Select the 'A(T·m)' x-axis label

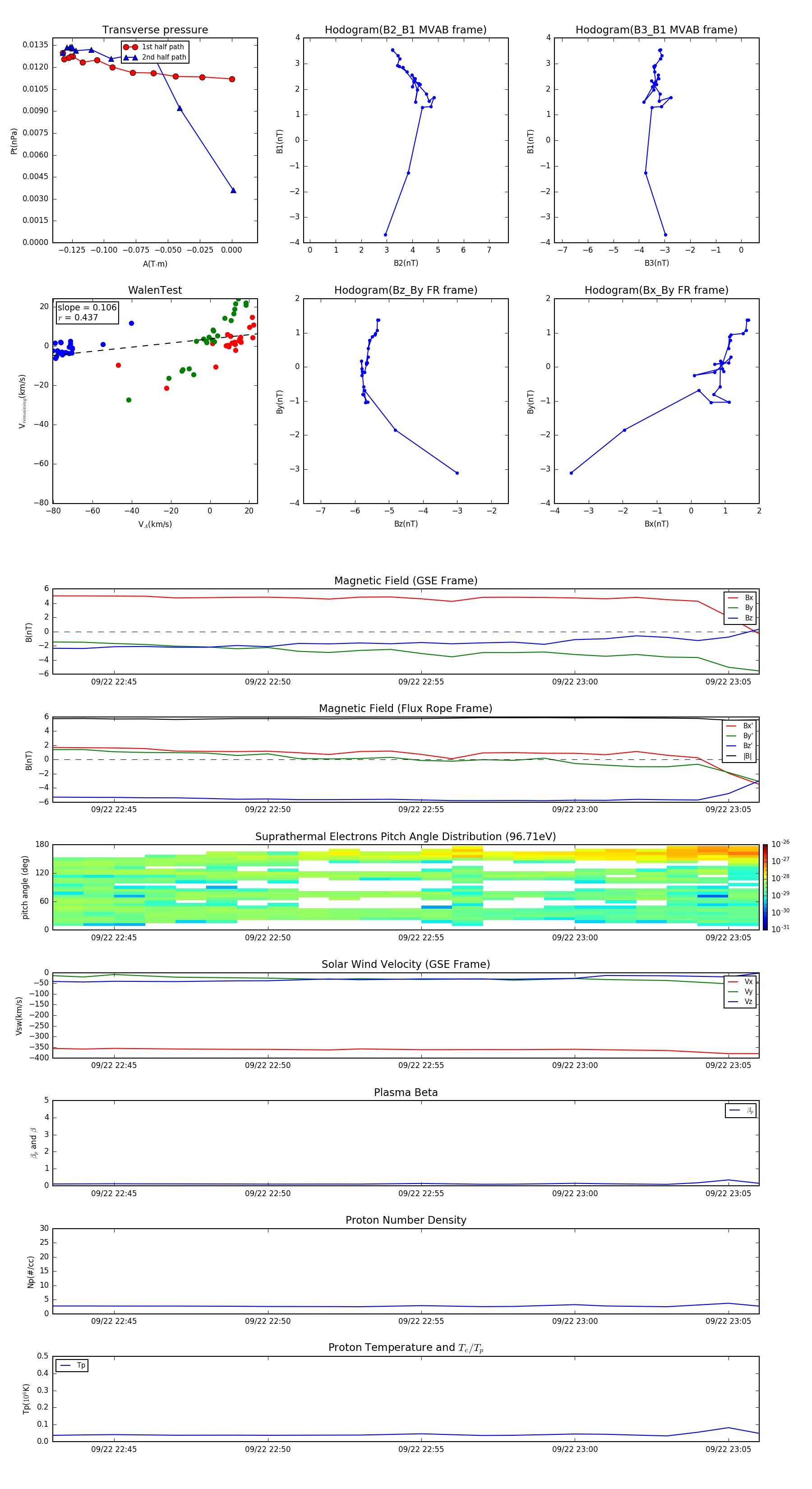click(x=155, y=264)
